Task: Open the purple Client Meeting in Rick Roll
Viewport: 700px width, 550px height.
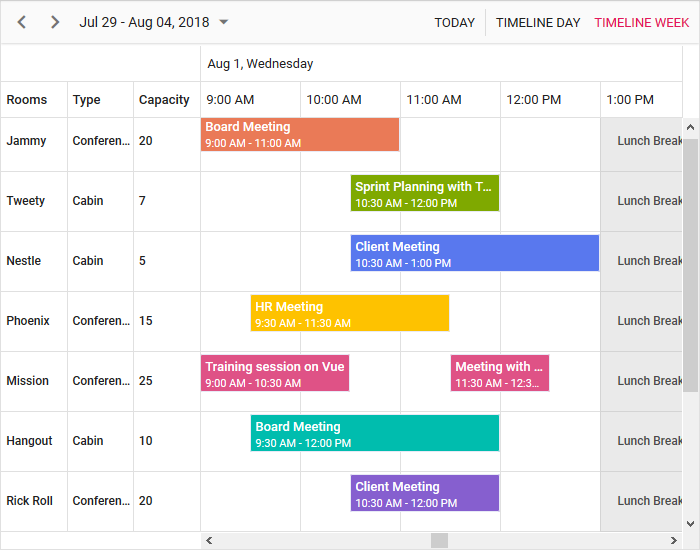Action: click(x=425, y=494)
